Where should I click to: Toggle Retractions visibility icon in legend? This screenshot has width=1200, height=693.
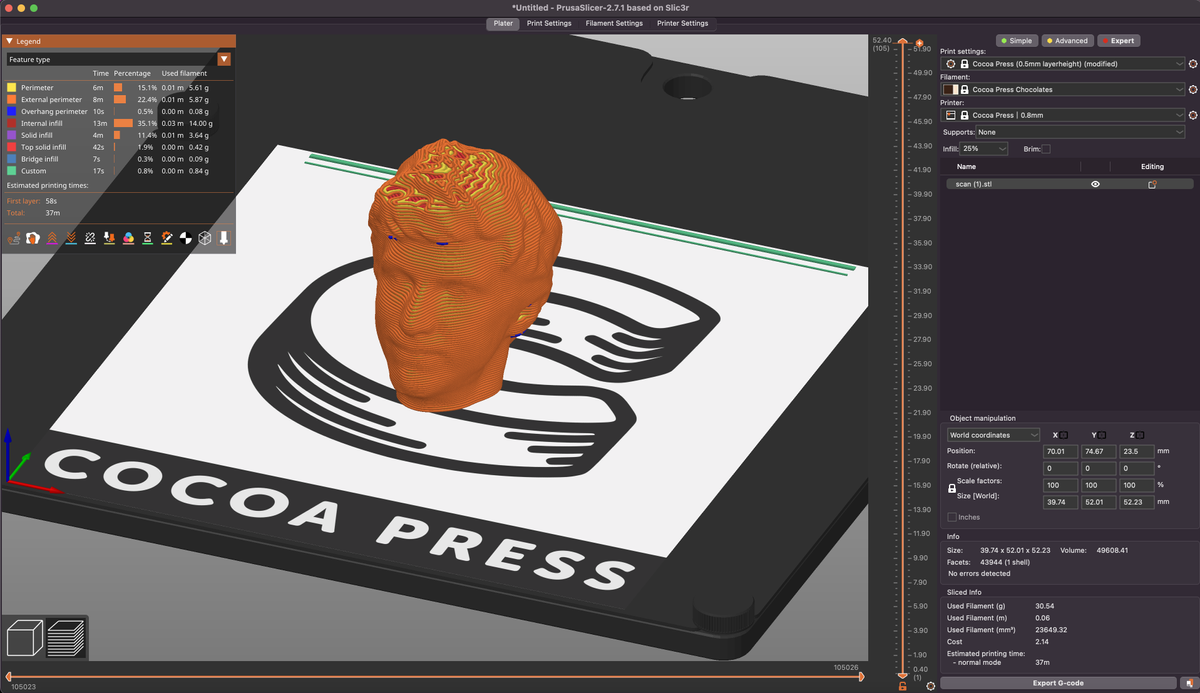(52, 238)
